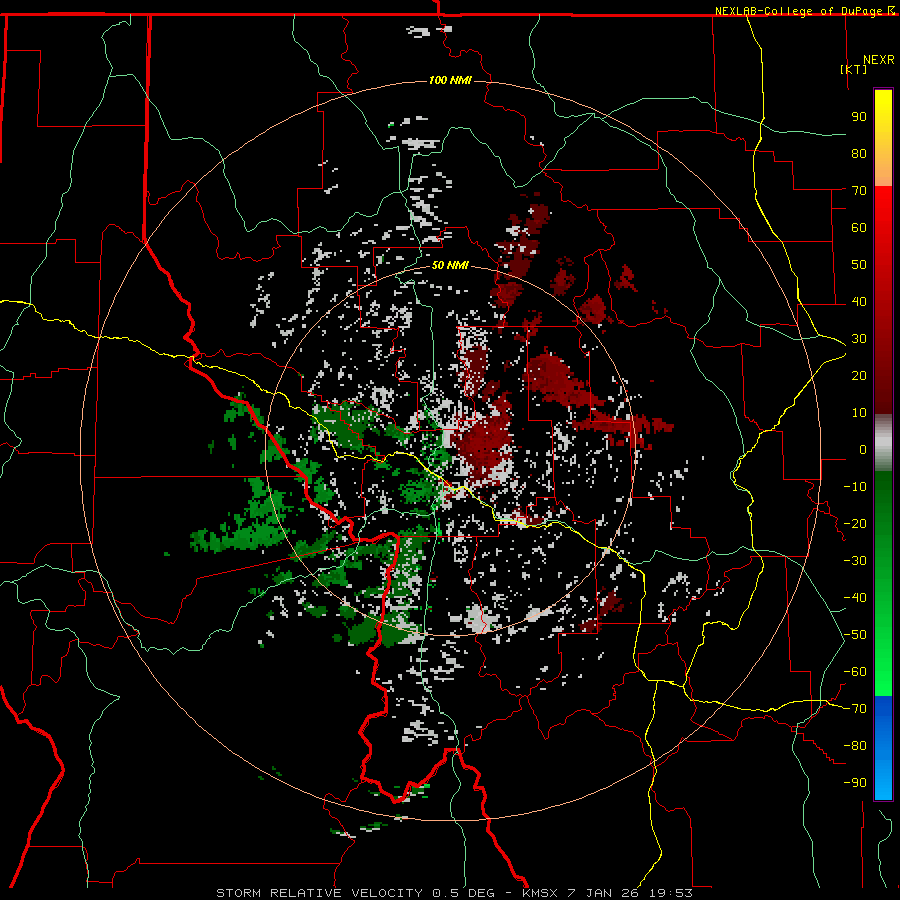The image size is (900, 900).
Task: Click the -20 value on velocity scale
Action: [x=855, y=523]
